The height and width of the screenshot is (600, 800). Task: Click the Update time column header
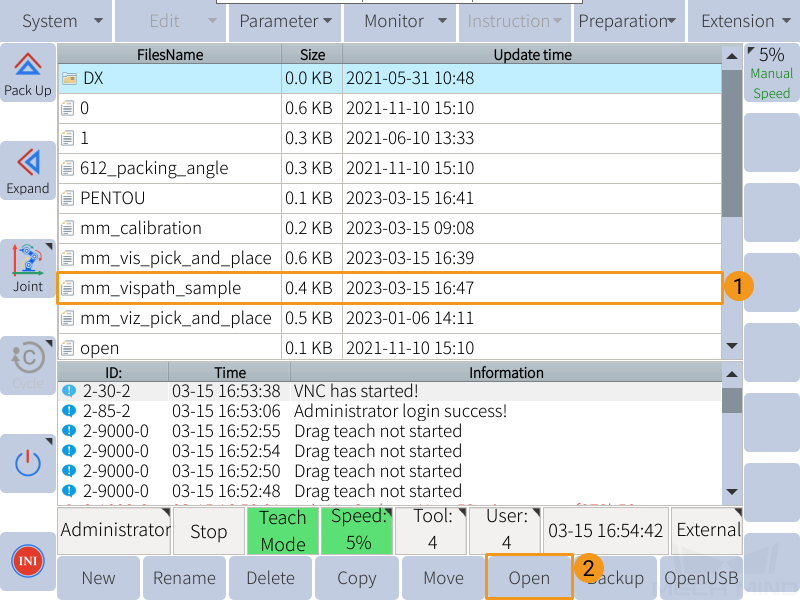[x=532, y=55]
